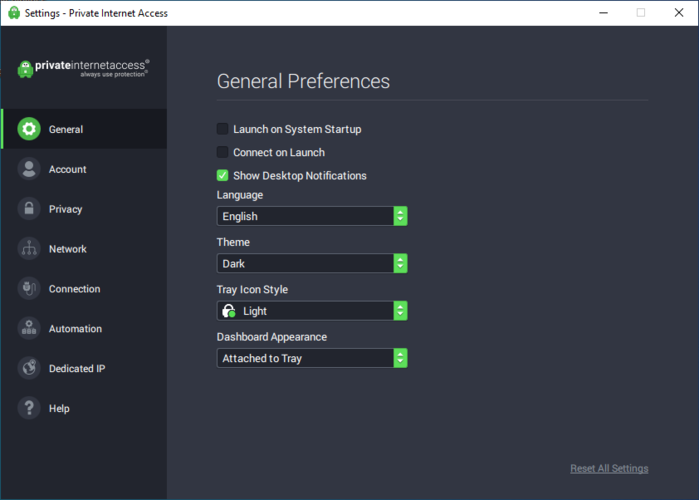Go to the Network label

(67, 249)
